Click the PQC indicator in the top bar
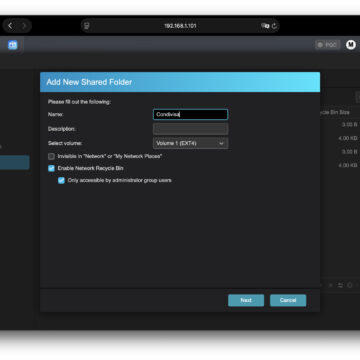This screenshot has width=360, height=360. coord(327,45)
